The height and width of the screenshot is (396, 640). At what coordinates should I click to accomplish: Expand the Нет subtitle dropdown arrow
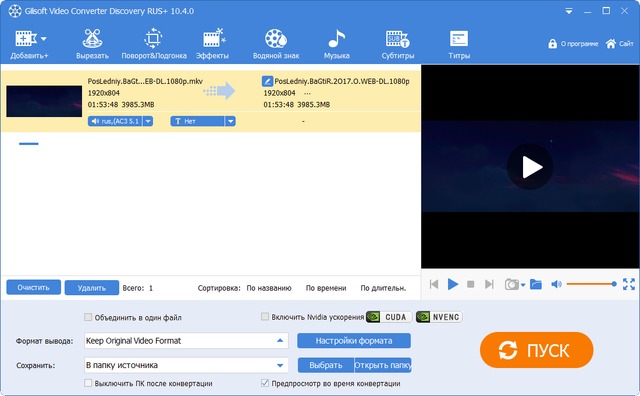[x=231, y=121]
